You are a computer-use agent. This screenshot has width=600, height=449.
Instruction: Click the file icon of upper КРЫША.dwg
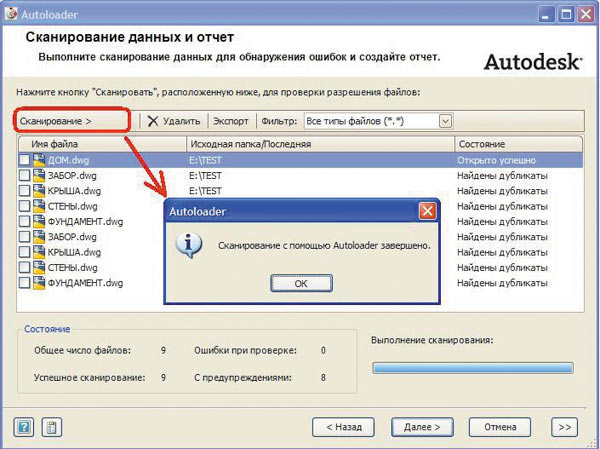coord(39,191)
